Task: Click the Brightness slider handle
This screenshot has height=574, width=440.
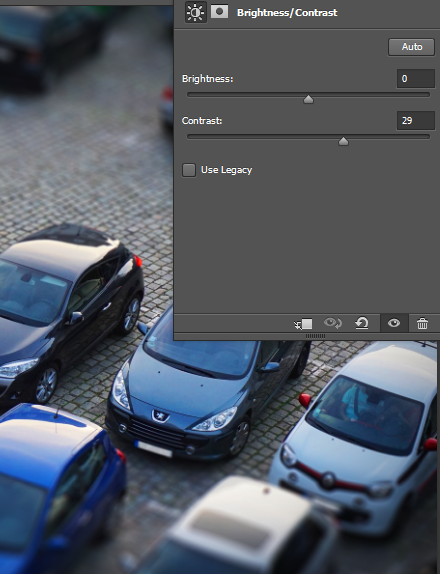Action: 308,100
